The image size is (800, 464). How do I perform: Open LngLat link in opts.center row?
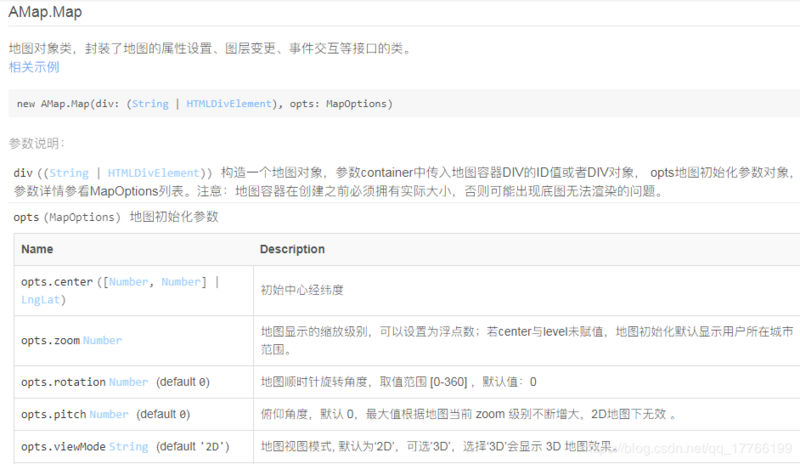(40, 300)
